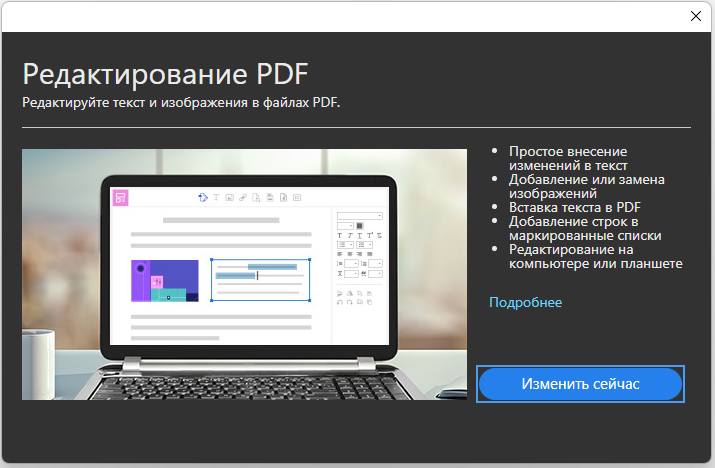Click the "Редактирование PDF" heading
715x468 pixels.
[166, 74]
